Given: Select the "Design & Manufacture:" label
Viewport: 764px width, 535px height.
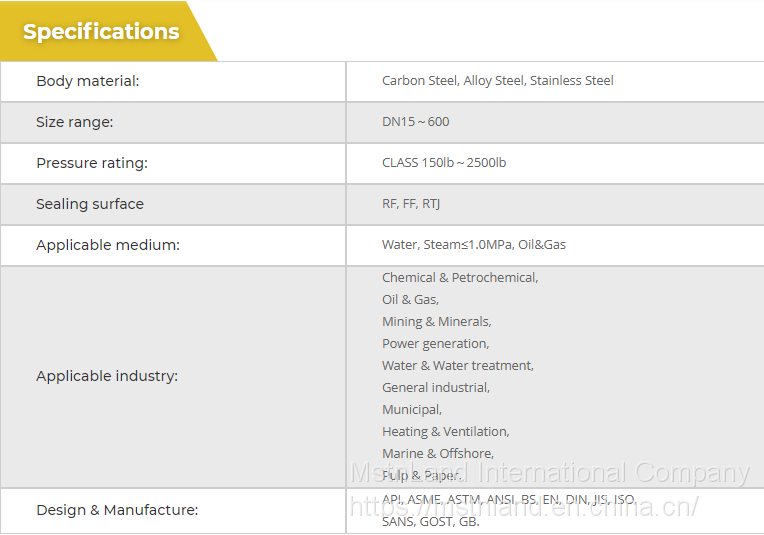Looking at the screenshot, I should [117, 510].
